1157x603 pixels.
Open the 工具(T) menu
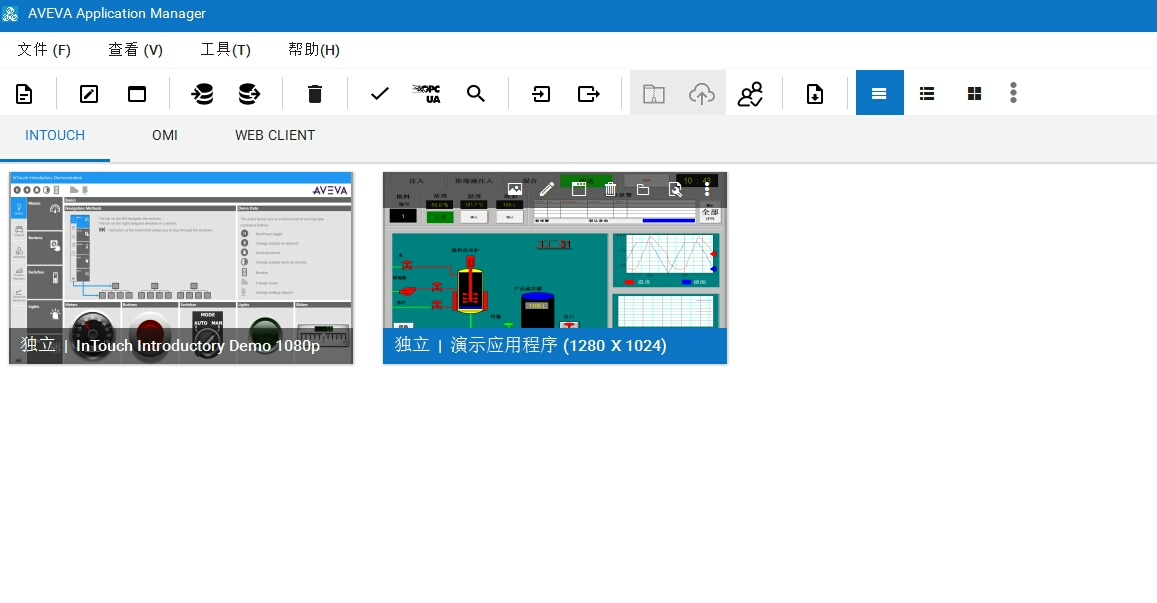click(226, 49)
